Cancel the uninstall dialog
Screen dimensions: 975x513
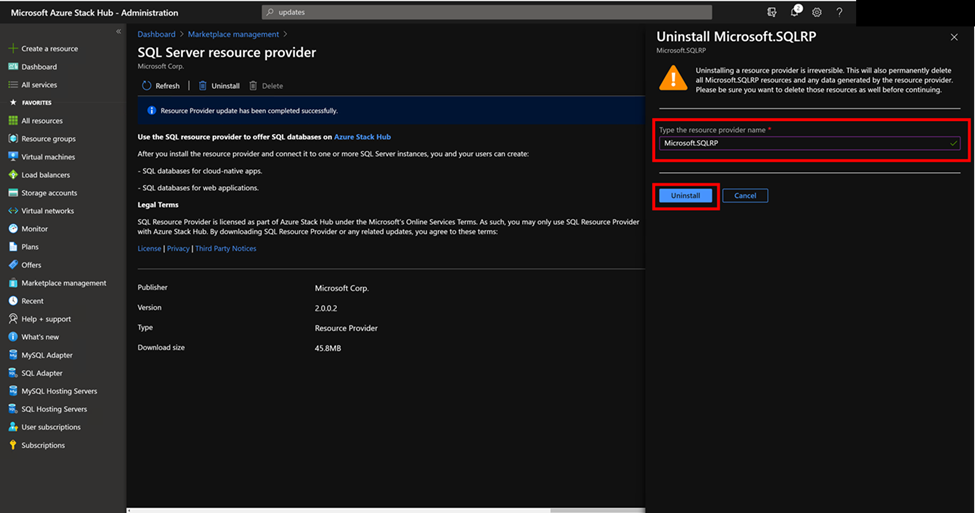pyautogui.click(x=745, y=195)
